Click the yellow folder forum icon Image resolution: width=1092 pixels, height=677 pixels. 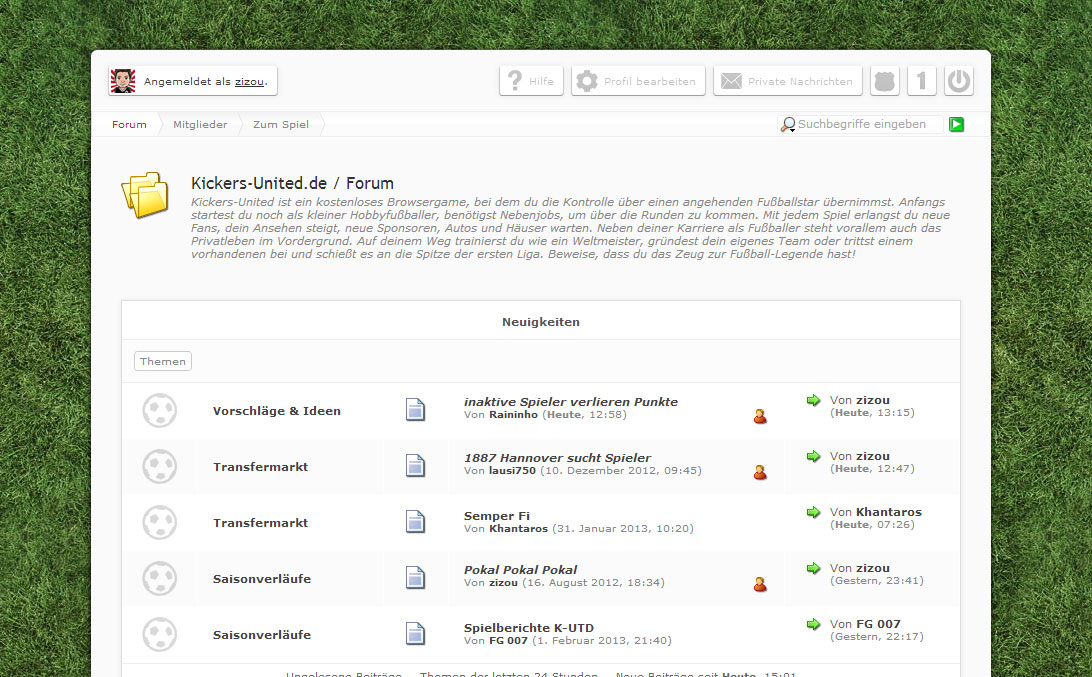(x=146, y=194)
